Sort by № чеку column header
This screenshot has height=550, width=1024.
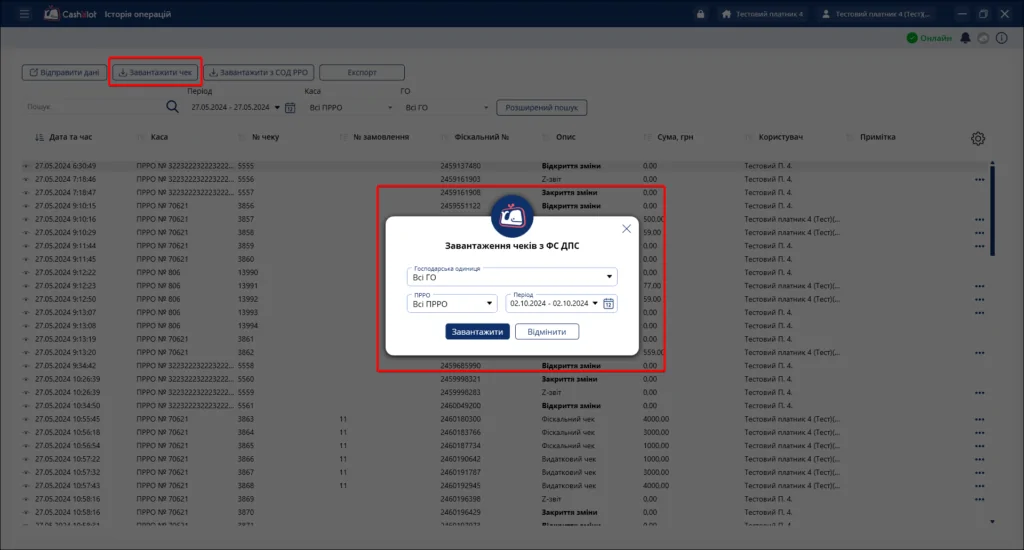[x=265, y=137]
